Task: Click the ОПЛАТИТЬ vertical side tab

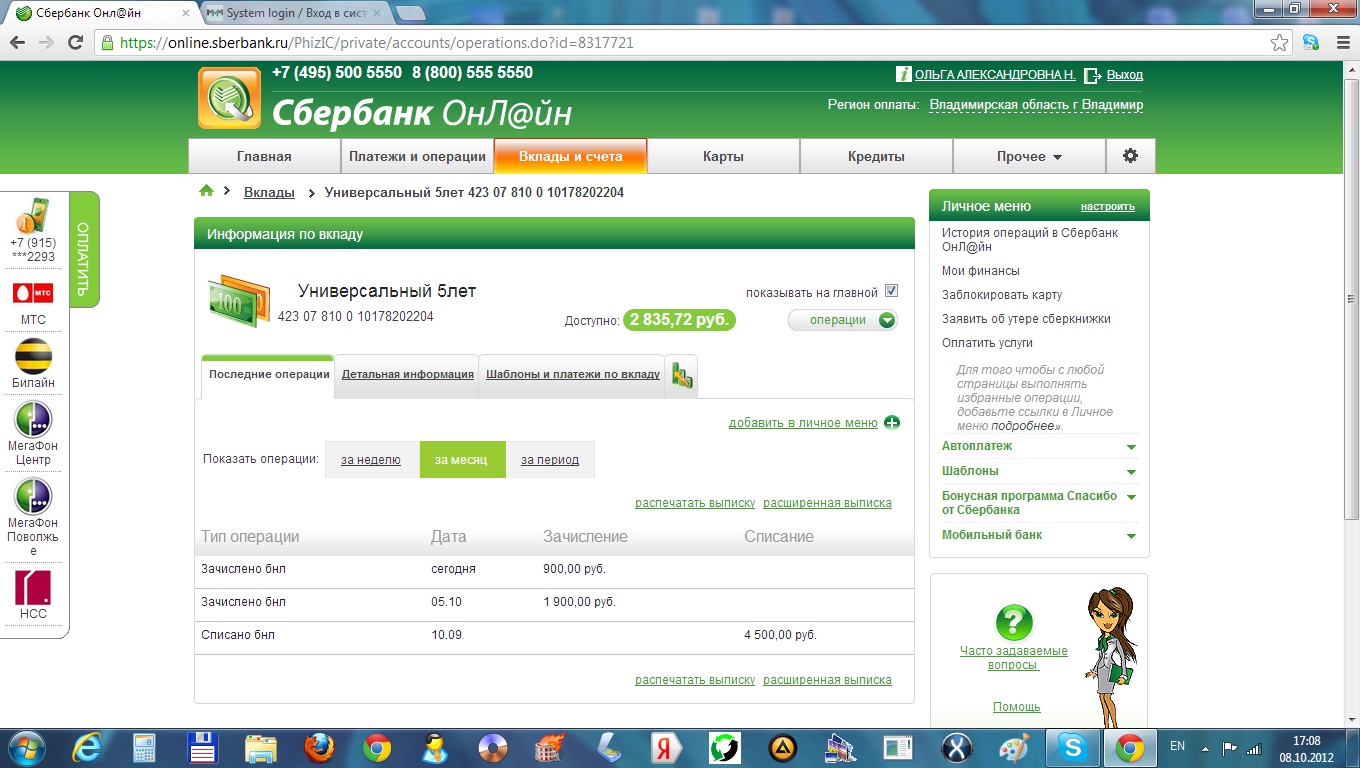Action: [83, 250]
